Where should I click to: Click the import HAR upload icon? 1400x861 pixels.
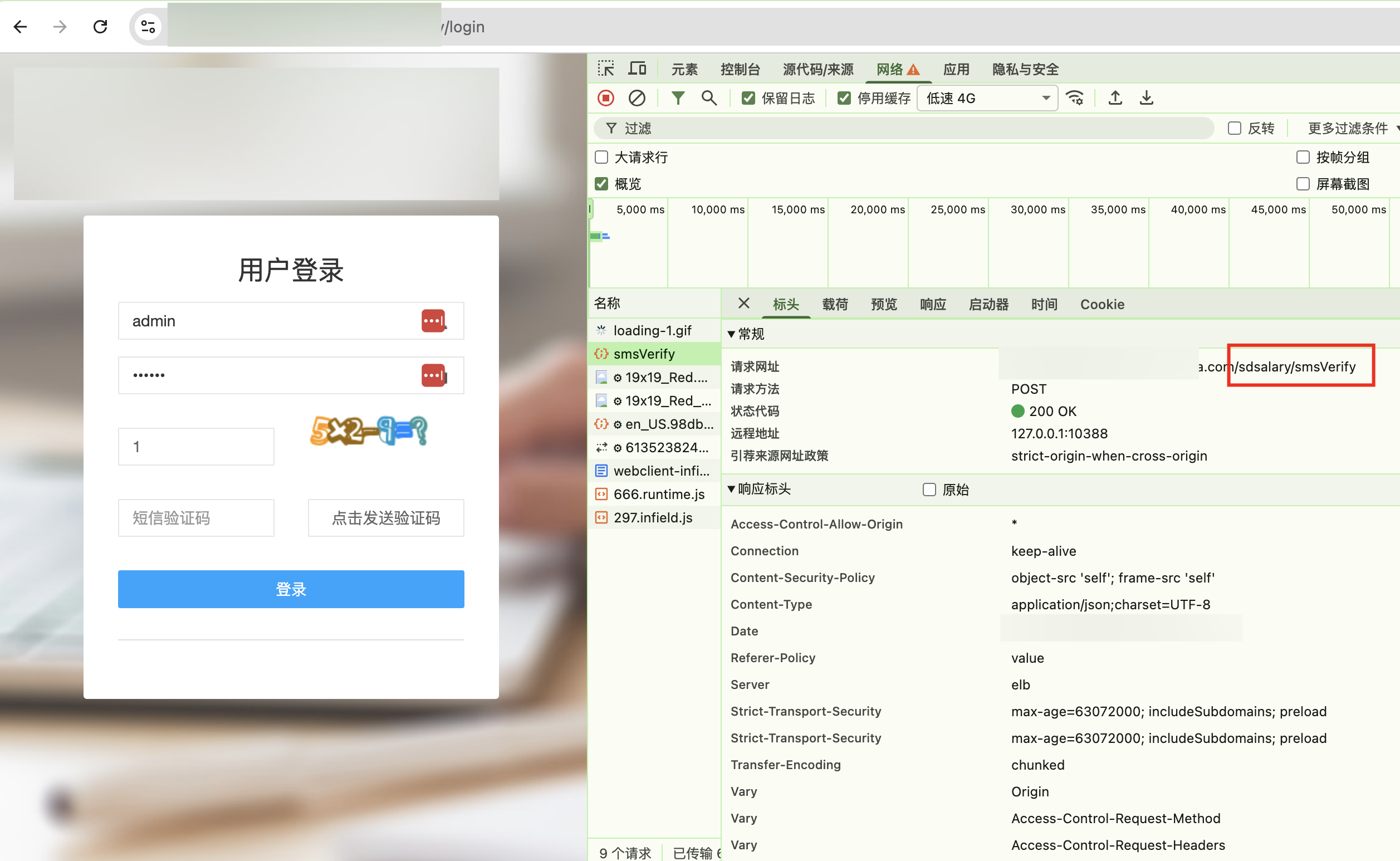pyautogui.click(x=1115, y=98)
